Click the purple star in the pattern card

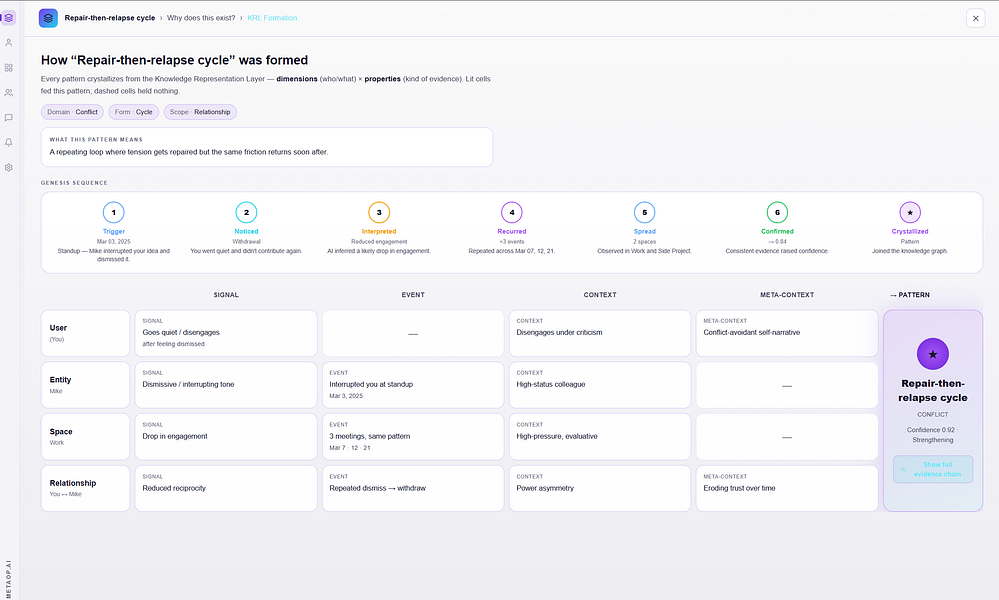(x=933, y=354)
